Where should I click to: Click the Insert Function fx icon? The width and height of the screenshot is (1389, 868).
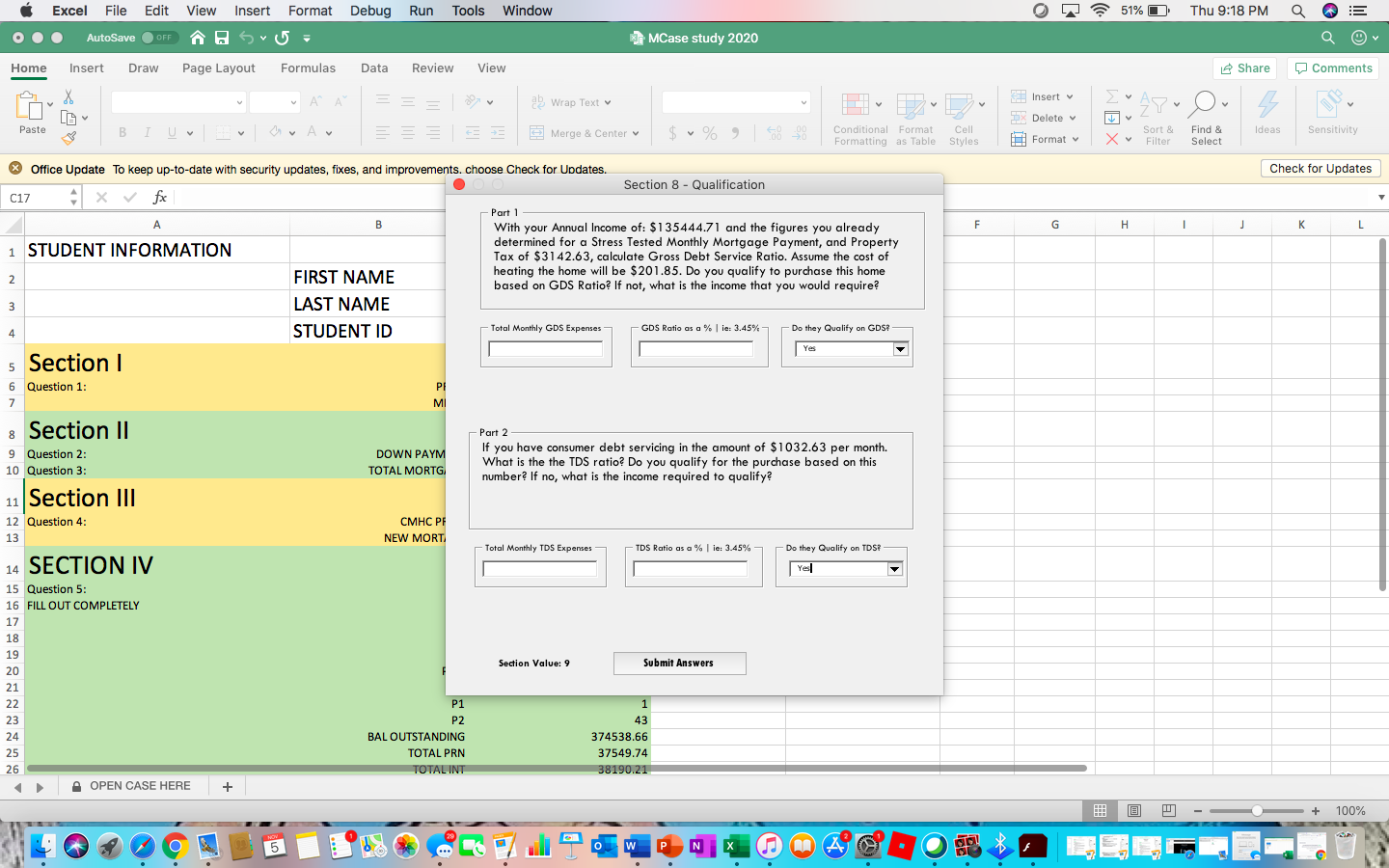159,198
